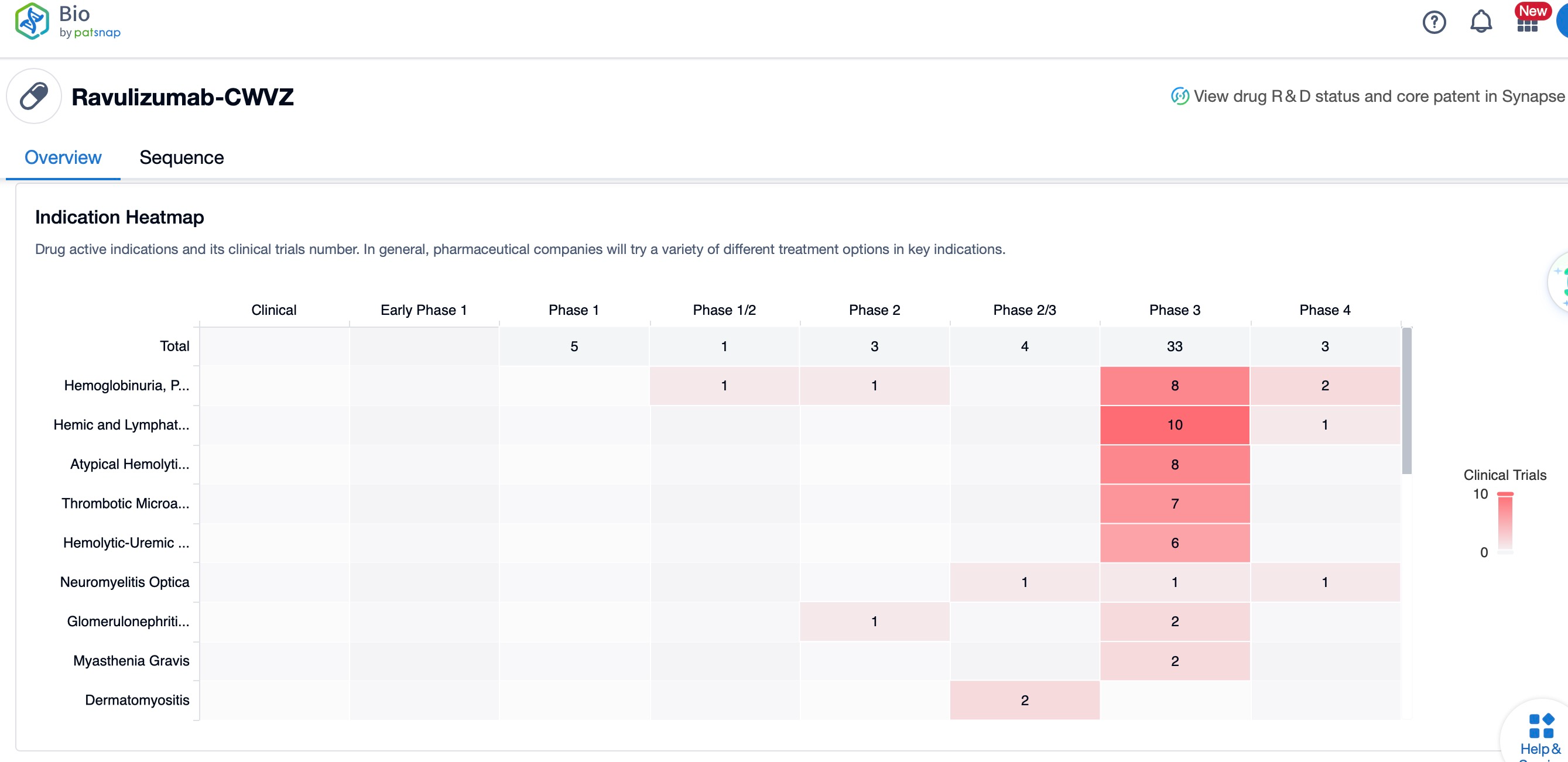Click the Bio by Patsnap app icon

[32, 21]
